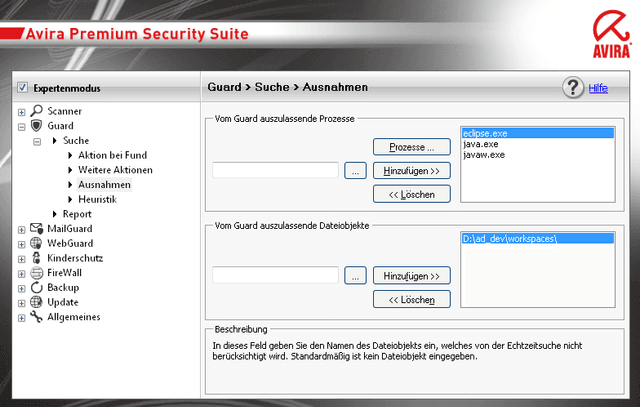Screen dimensions: 640x407
Task: Click the Scanner magnifier icon
Action: (x=37, y=111)
